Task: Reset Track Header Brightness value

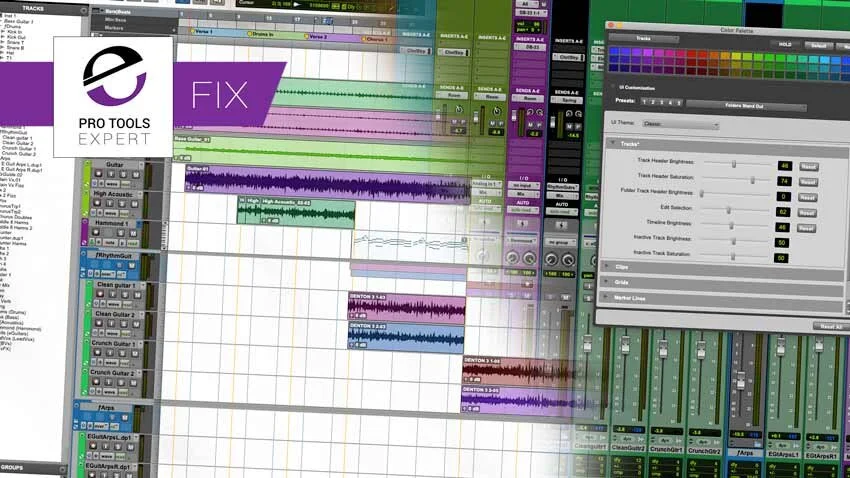Action: (808, 167)
